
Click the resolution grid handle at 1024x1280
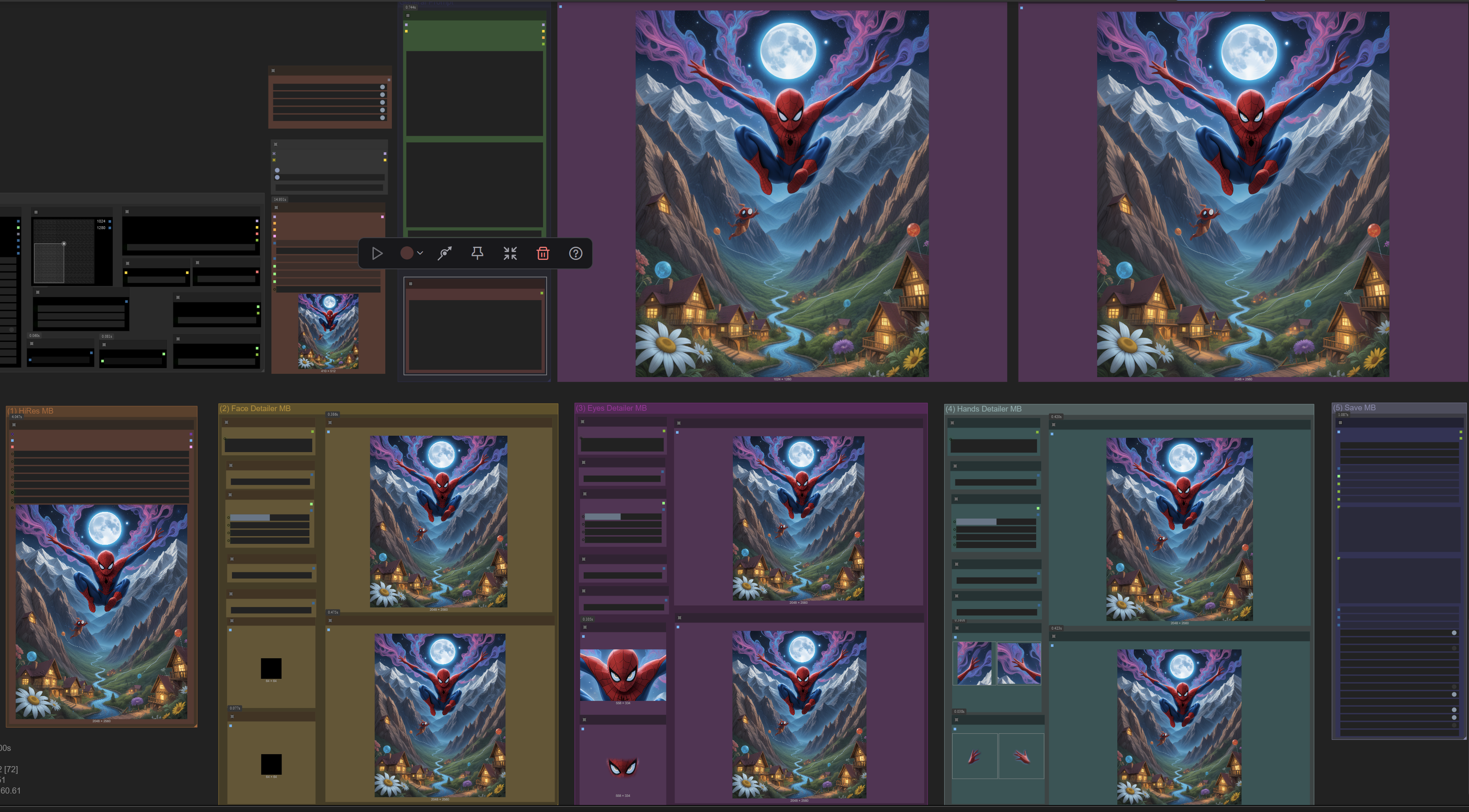(64, 243)
